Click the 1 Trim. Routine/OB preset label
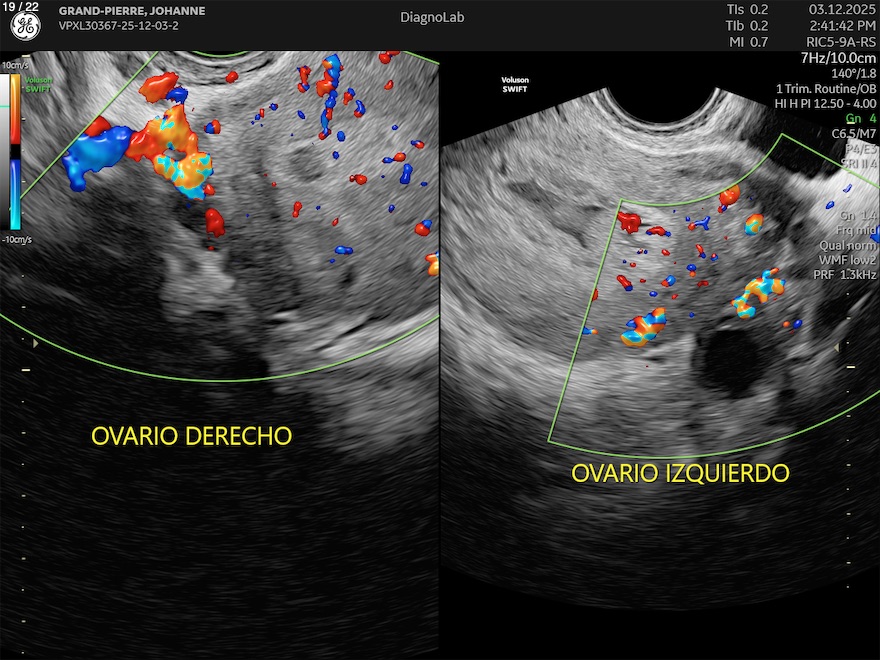The height and width of the screenshot is (660, 880). click(x=826, y=88)
